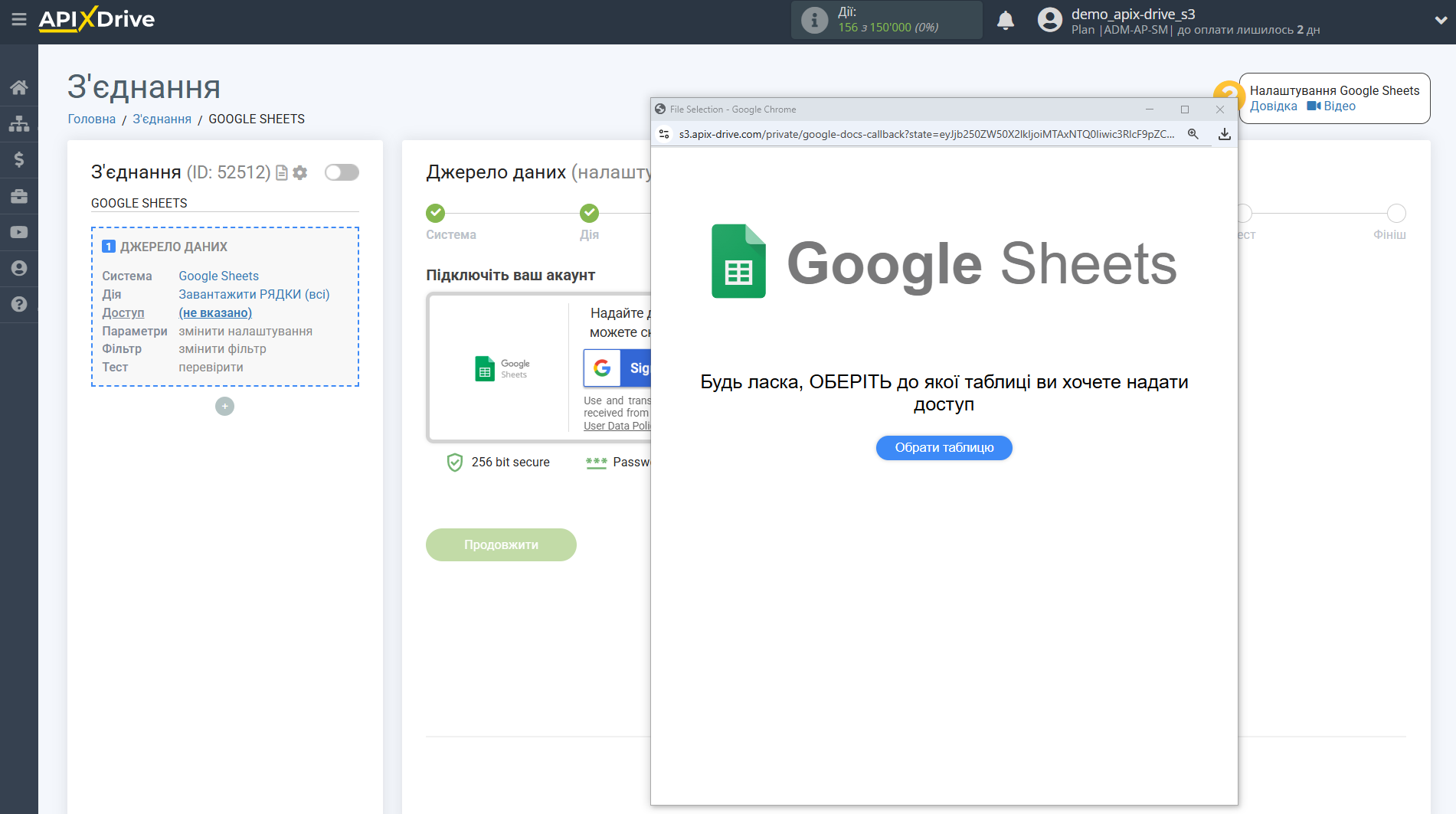Click the Відео camera icon in help panel
Viewport: 1456px width, 814px height.
pyautogui.click(x=1313, y=106)
